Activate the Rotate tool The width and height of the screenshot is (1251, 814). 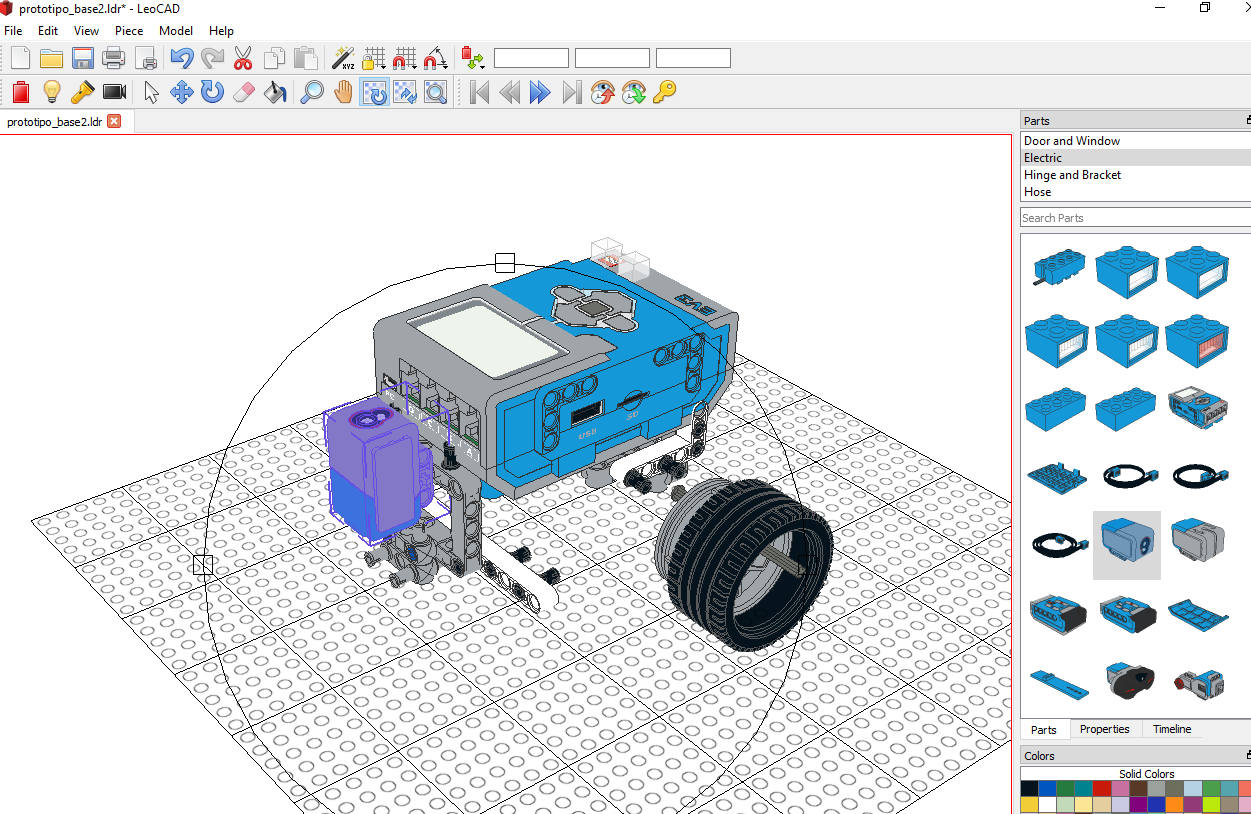212,92
